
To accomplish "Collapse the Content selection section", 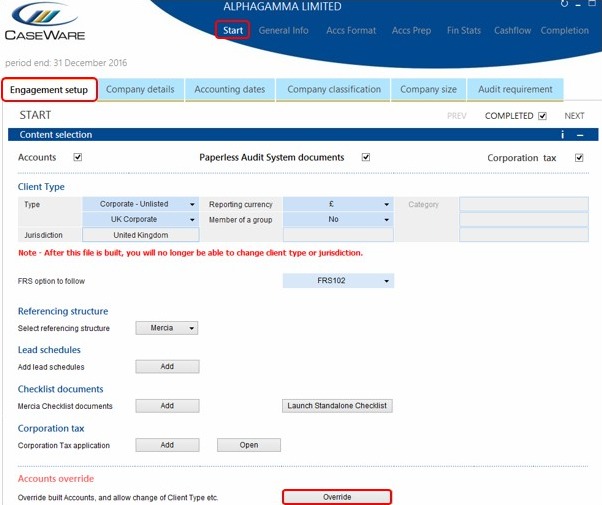I will [x=580, y=134].
